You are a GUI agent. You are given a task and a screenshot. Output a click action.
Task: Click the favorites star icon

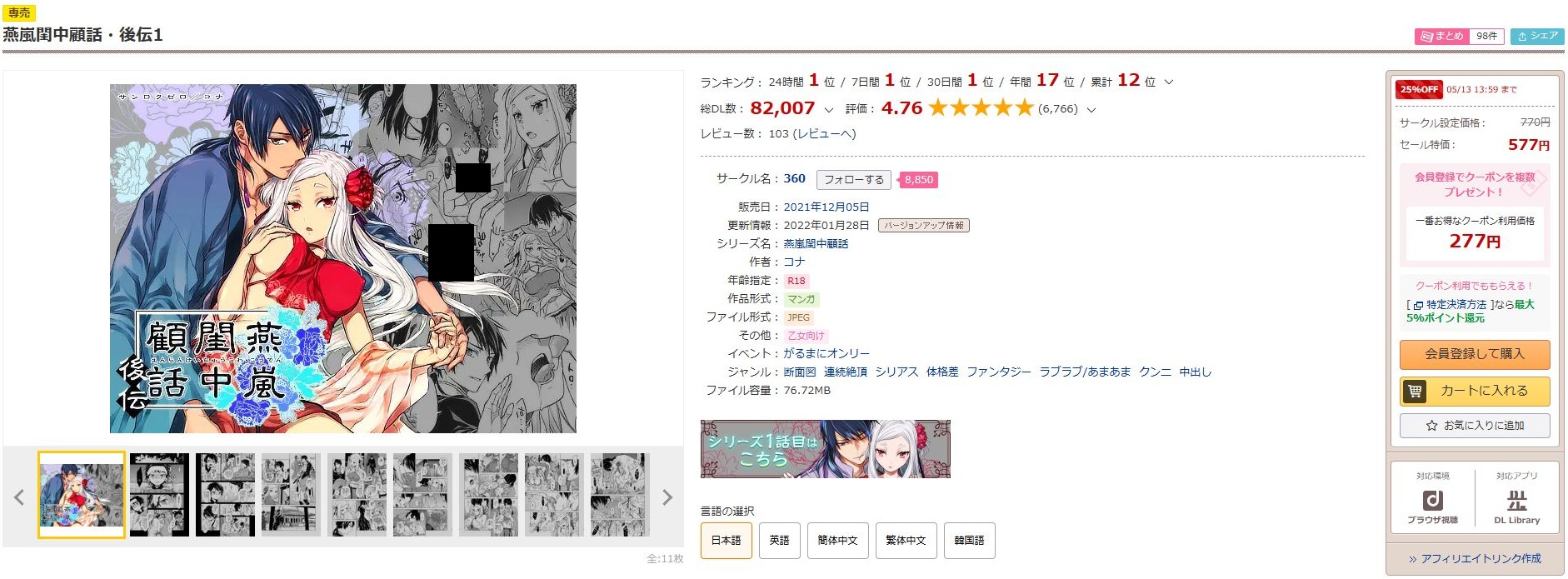click(1431, 426)
